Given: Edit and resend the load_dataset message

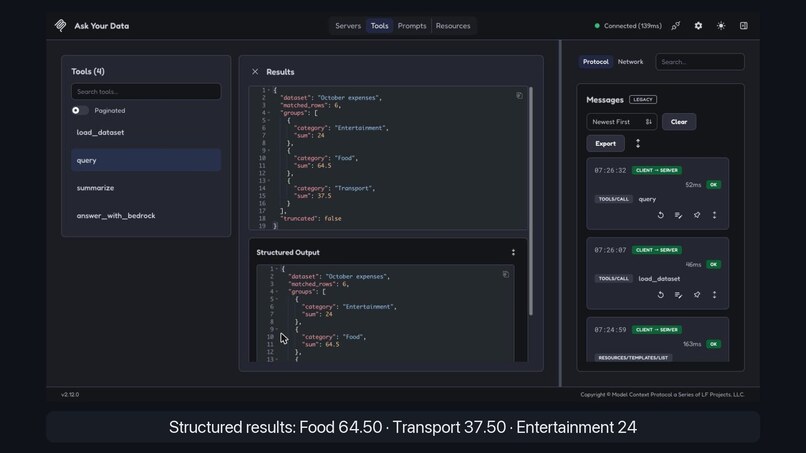Looking at the screenshot, I should (679, 295).
